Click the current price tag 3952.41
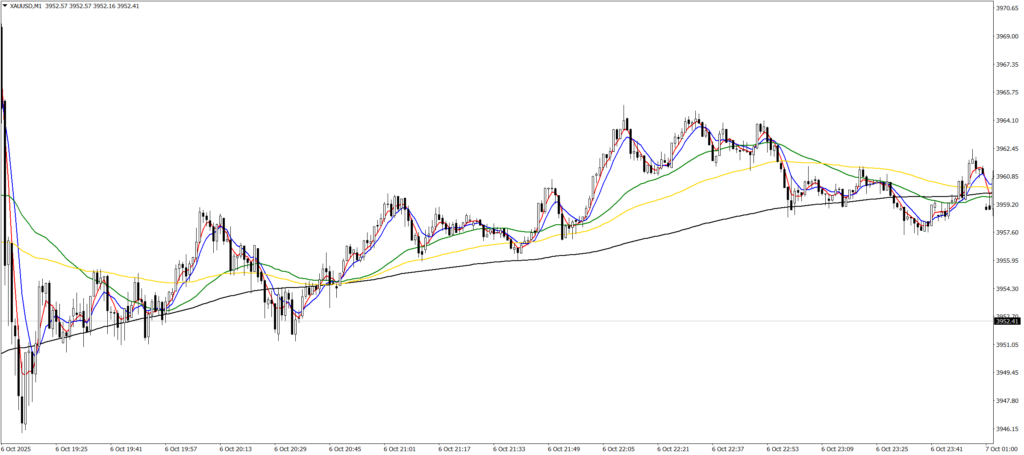The image size is (1024, 455). [x=1007, y=321]
